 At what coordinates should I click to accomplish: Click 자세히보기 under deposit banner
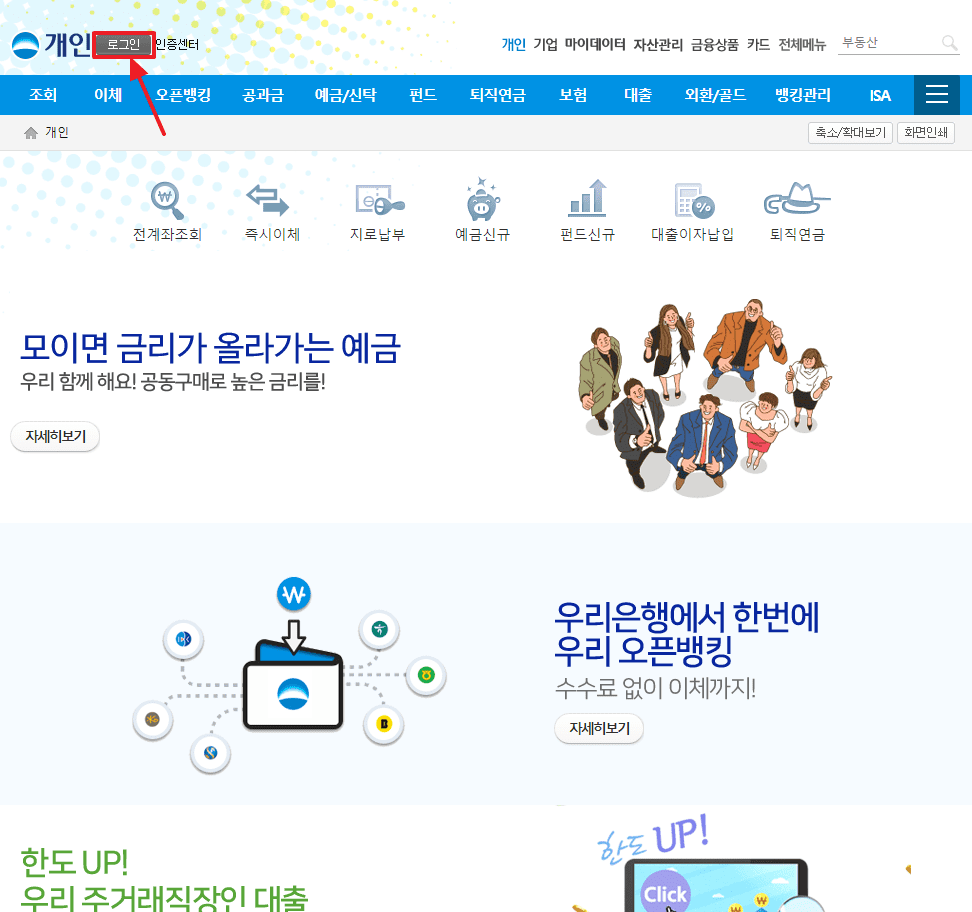55,436
